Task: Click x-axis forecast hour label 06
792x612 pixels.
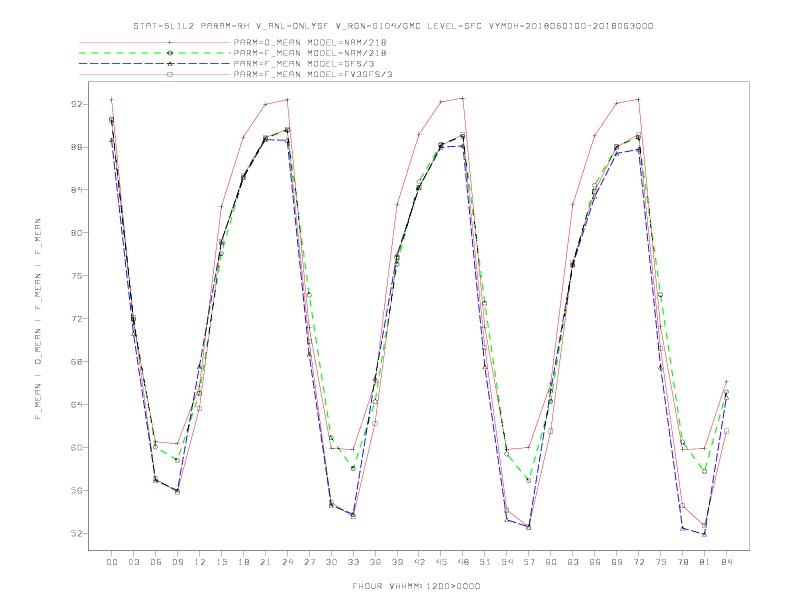Action: click(x=156, y=562)
